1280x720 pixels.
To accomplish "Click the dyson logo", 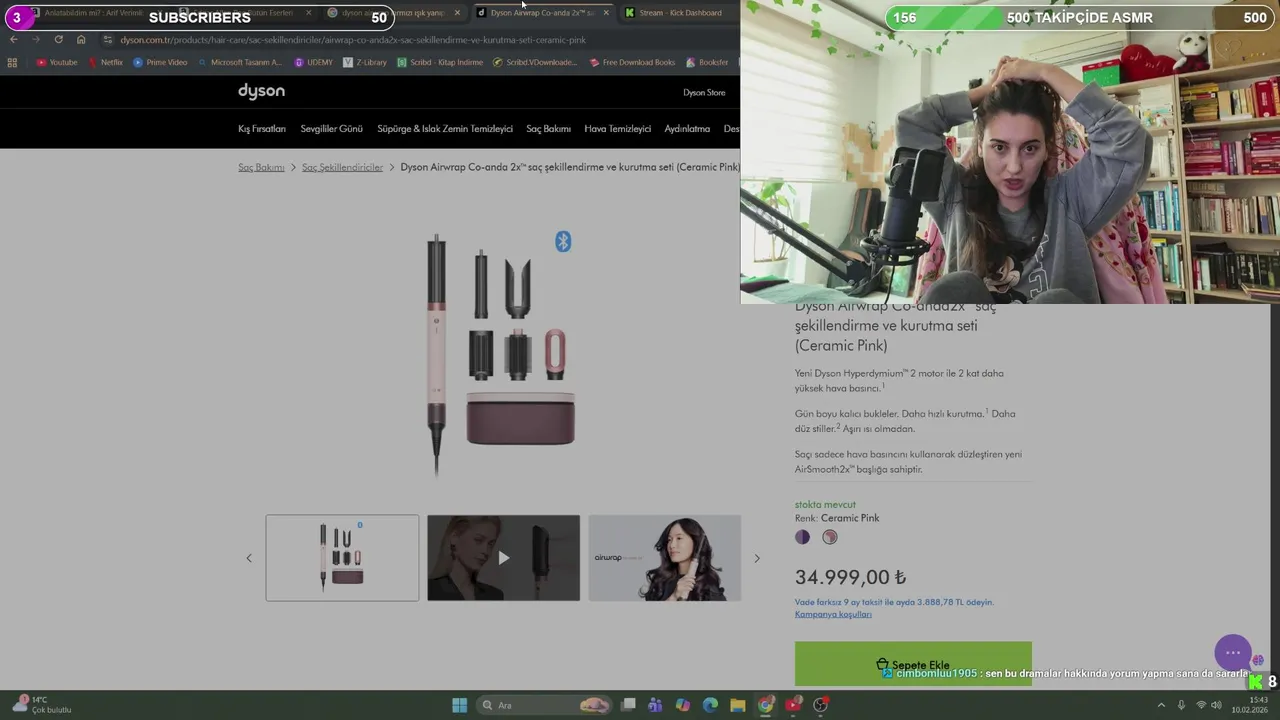I will click(x=261, y=91).
